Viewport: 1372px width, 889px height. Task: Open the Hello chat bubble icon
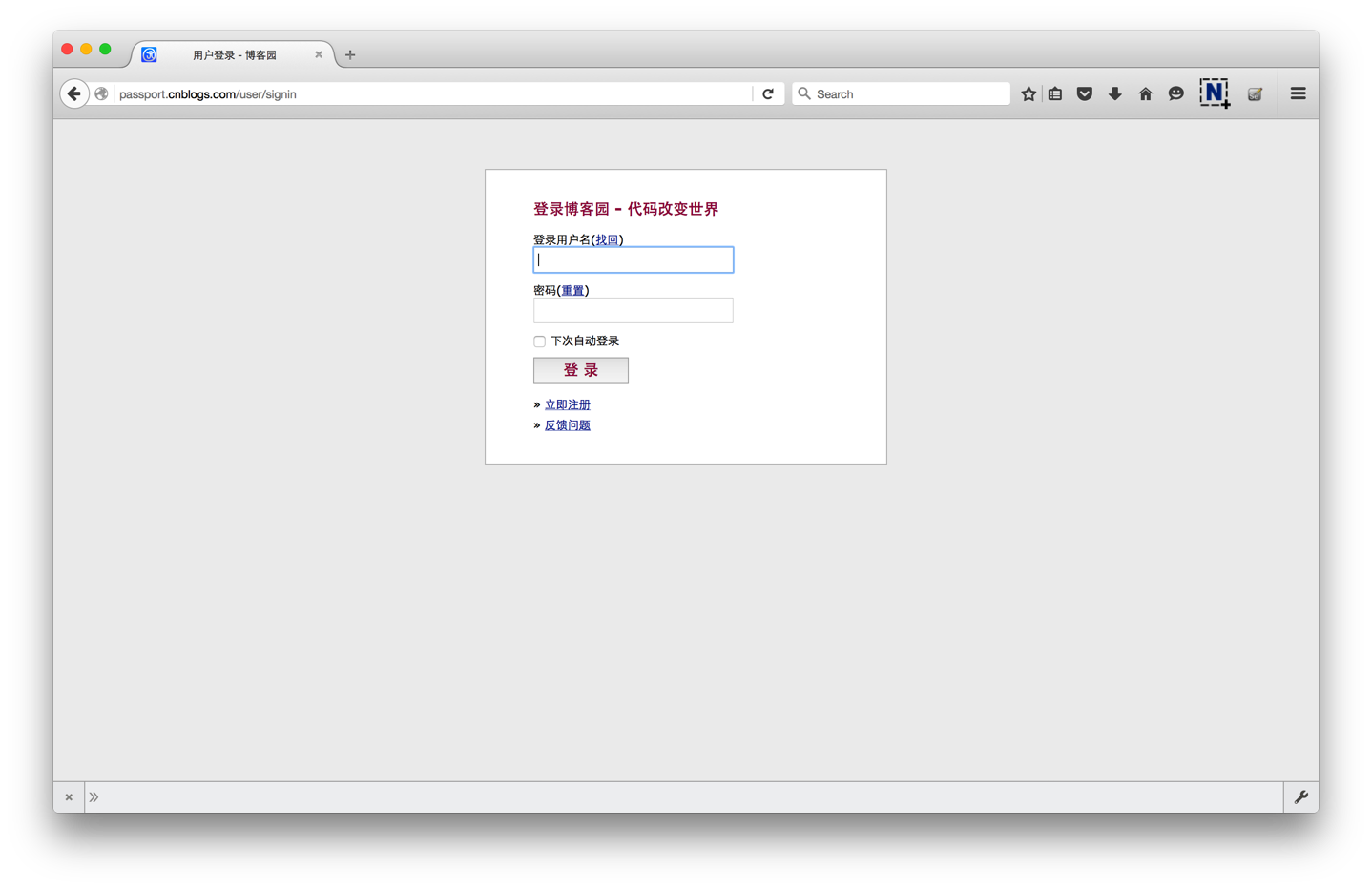click(x=1175, y=93)
